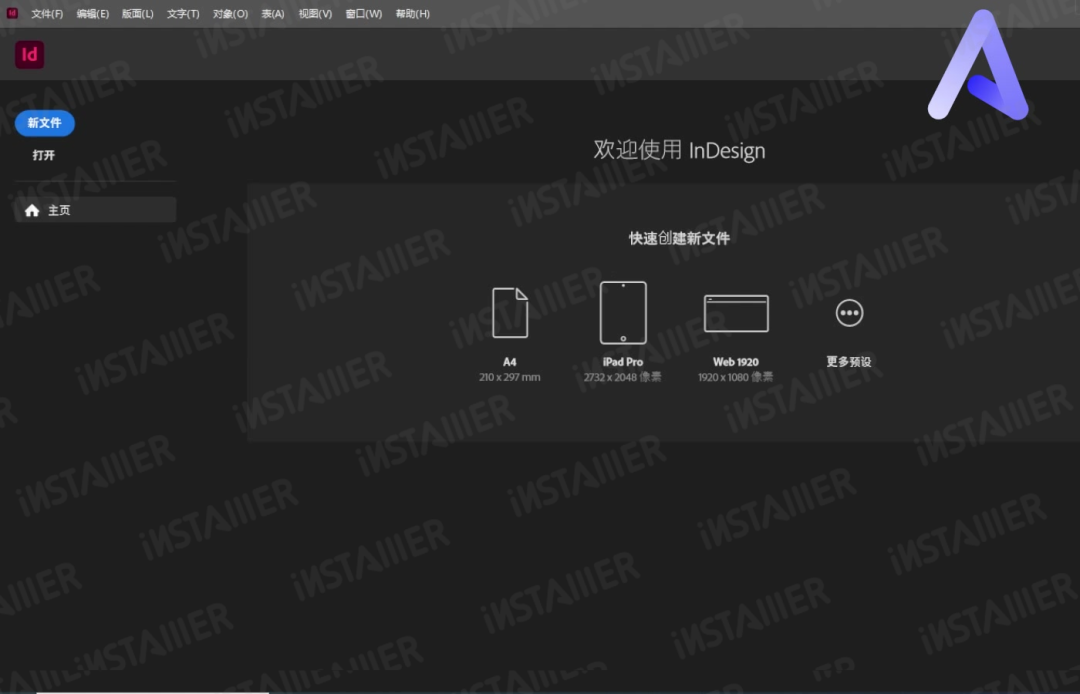Click the home icon beside 主页
Viewport: 1080px width, 694px height.
pos(32,210)
